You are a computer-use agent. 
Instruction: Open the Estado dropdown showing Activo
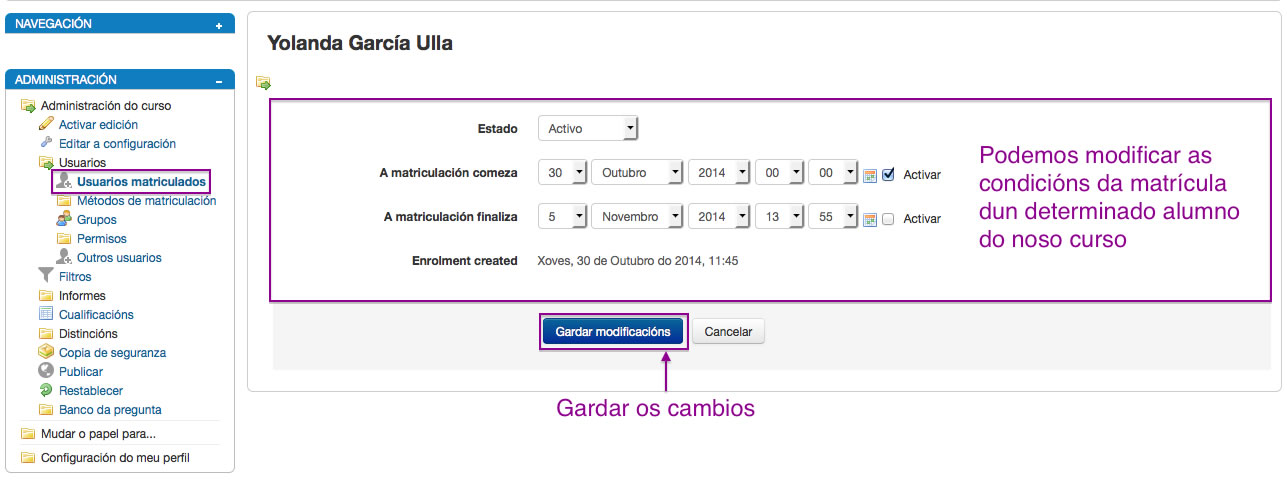click(x=588, y=128)
